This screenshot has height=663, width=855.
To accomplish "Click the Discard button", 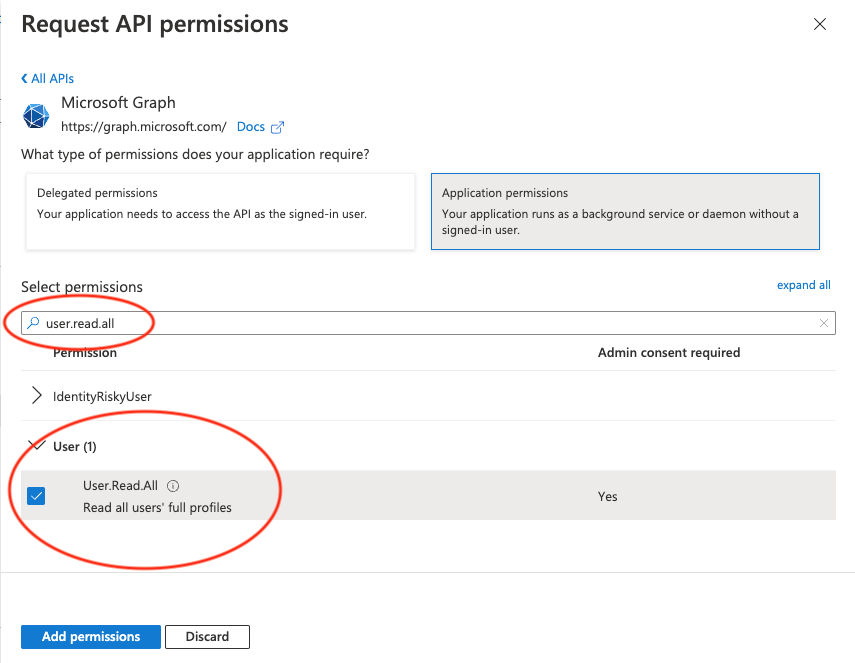I will pyautogui.click(x=207, y=636).
